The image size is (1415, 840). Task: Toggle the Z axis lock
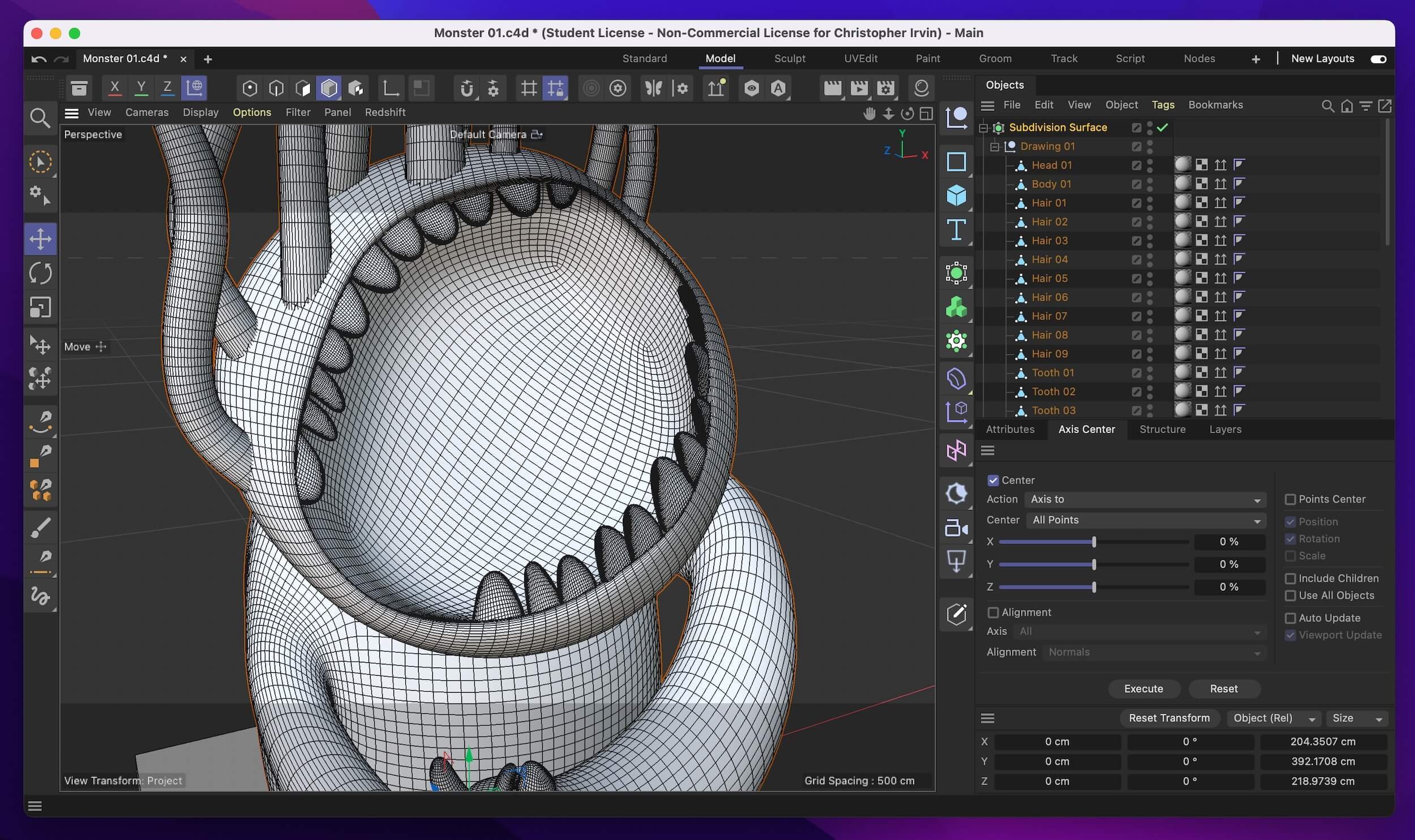coord(168,88)
